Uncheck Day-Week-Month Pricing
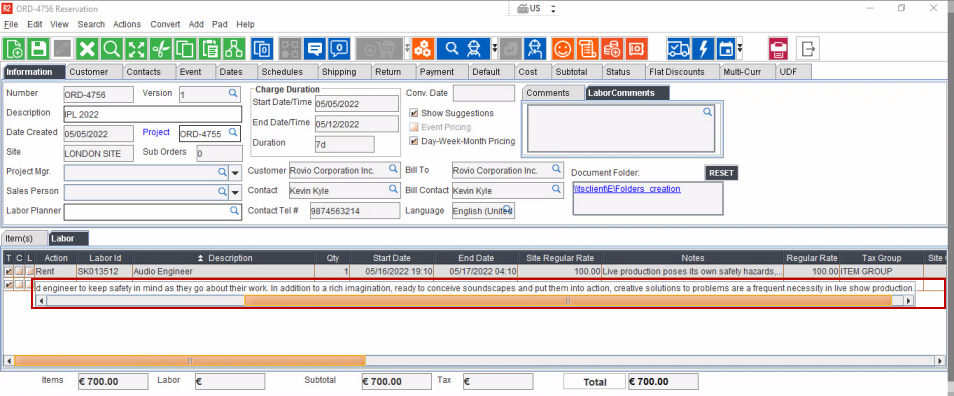The image size is (954, 396). 414,141
